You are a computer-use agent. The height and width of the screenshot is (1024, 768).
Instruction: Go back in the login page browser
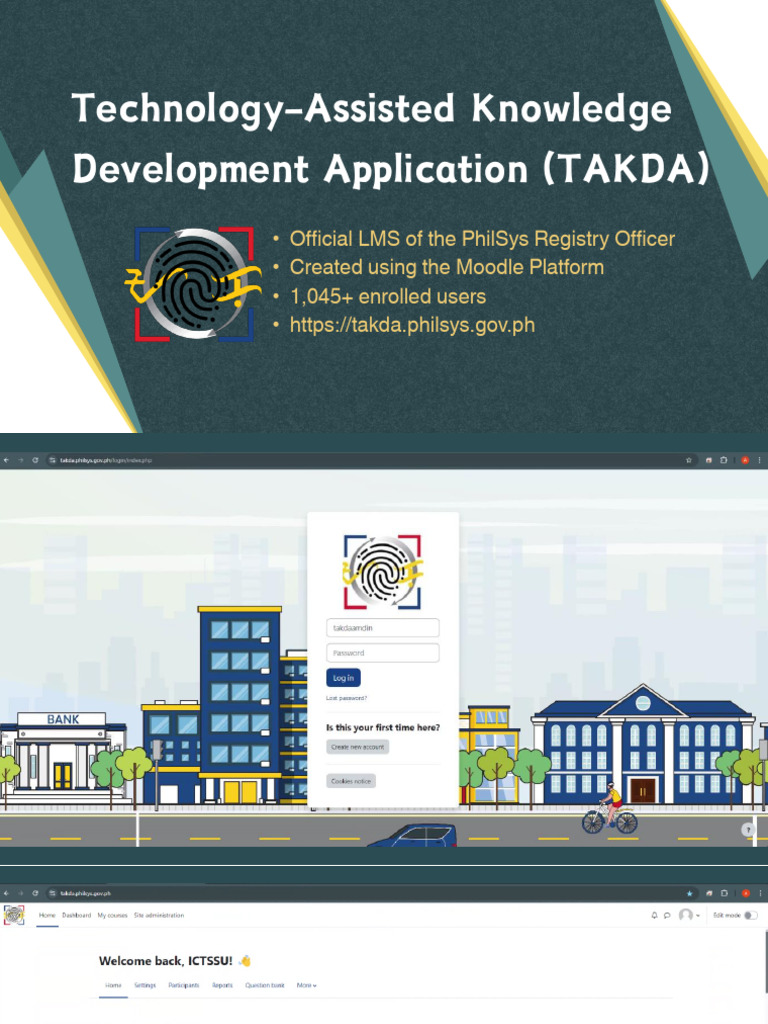pyautogui.click(x=7, y=460)
